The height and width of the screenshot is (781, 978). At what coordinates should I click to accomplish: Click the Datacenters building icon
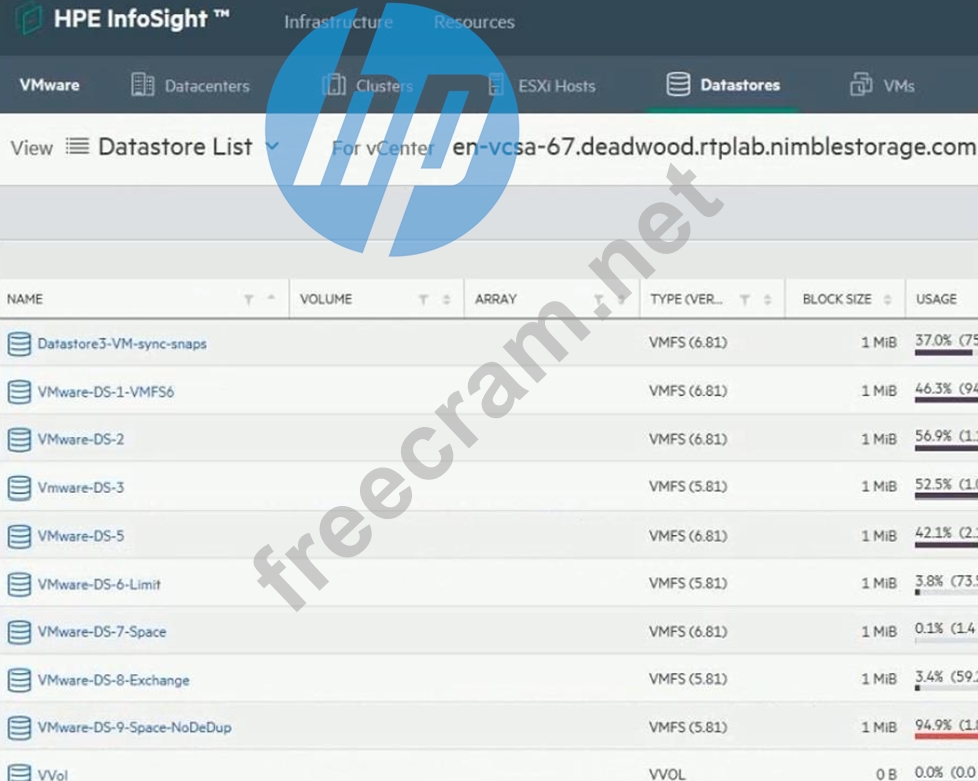tap(143, 85)
